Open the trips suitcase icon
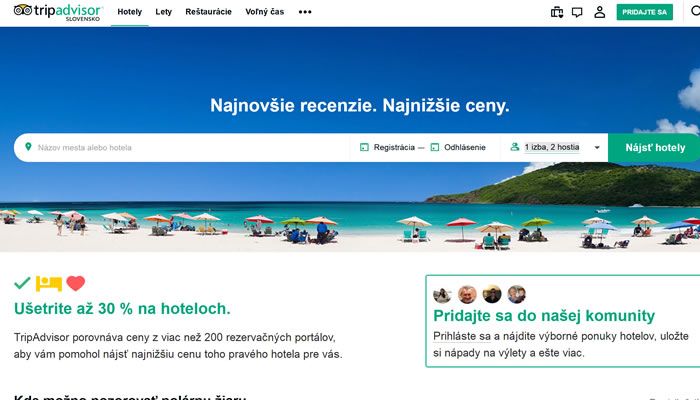The height and width of the screenshot is (400, 700). (557, 12)
